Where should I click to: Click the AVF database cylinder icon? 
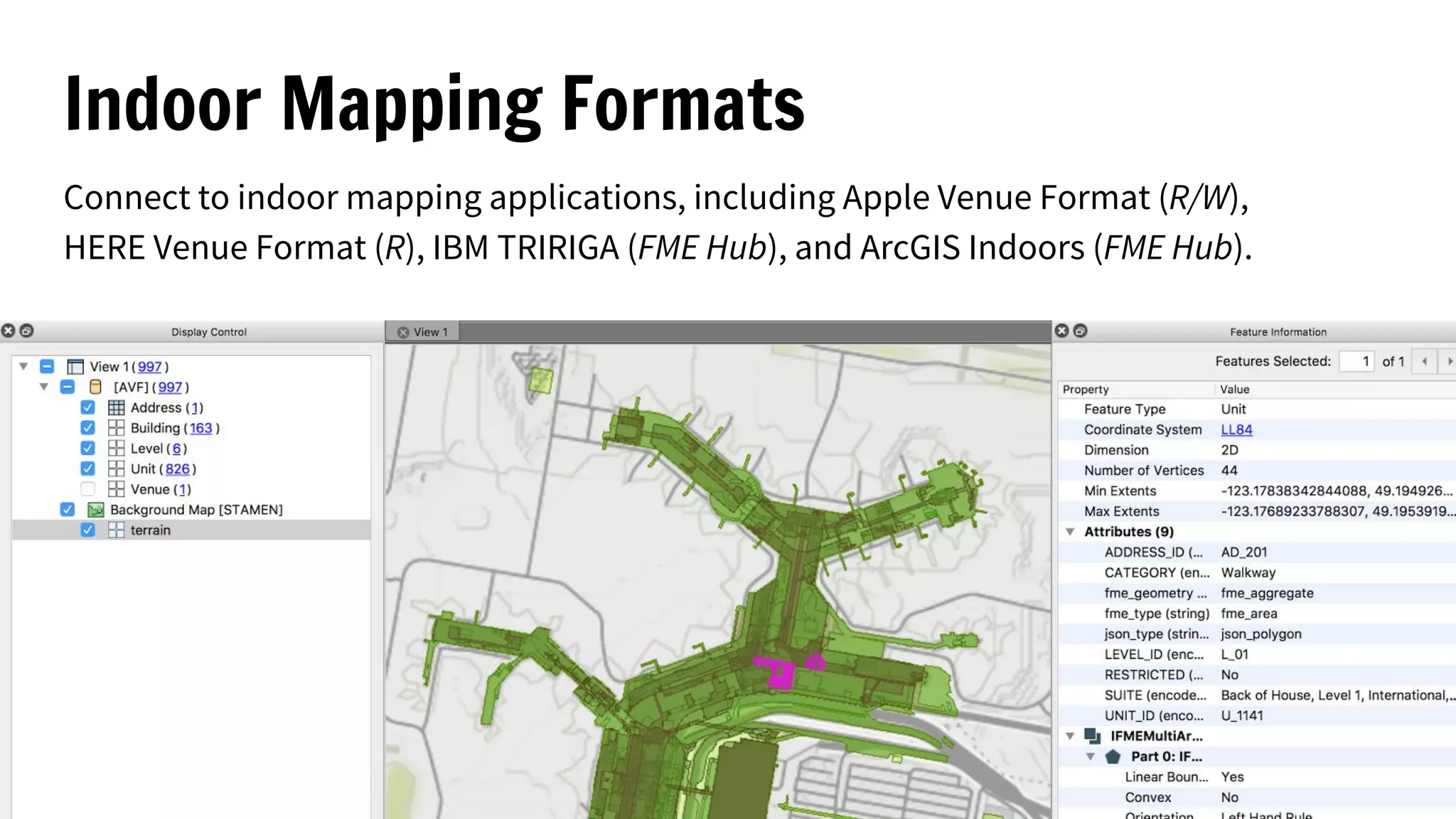(x=95, y=387)
